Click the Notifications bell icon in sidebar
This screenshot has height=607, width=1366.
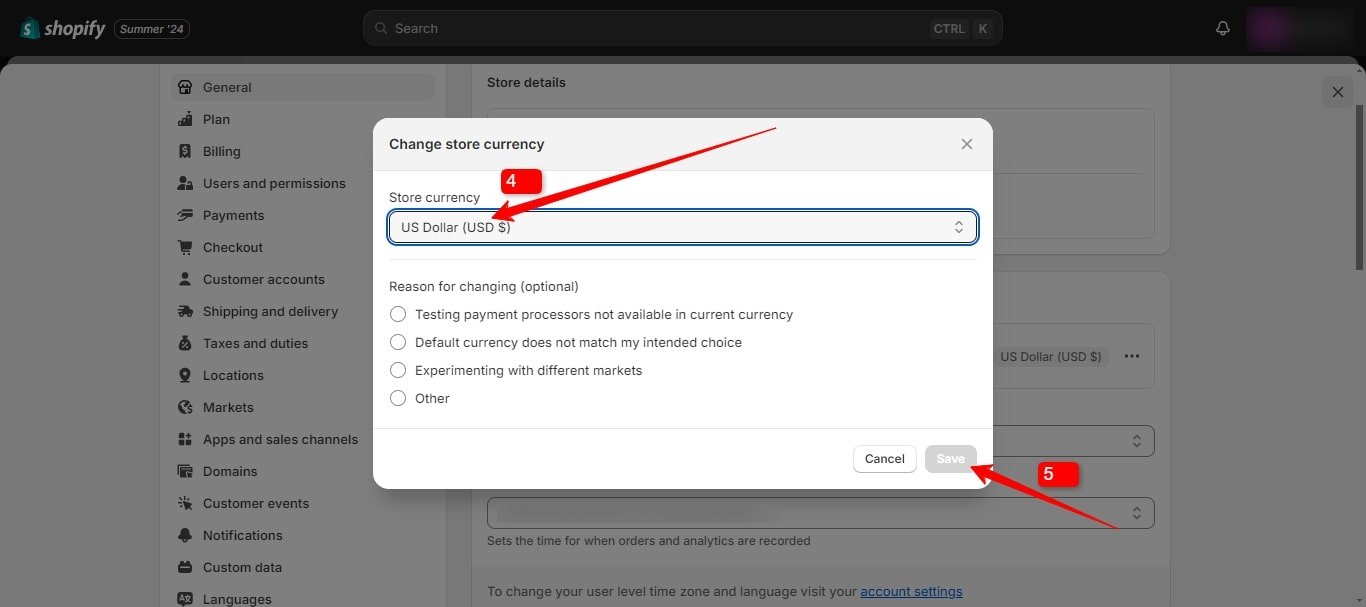(x=185, y=535)
